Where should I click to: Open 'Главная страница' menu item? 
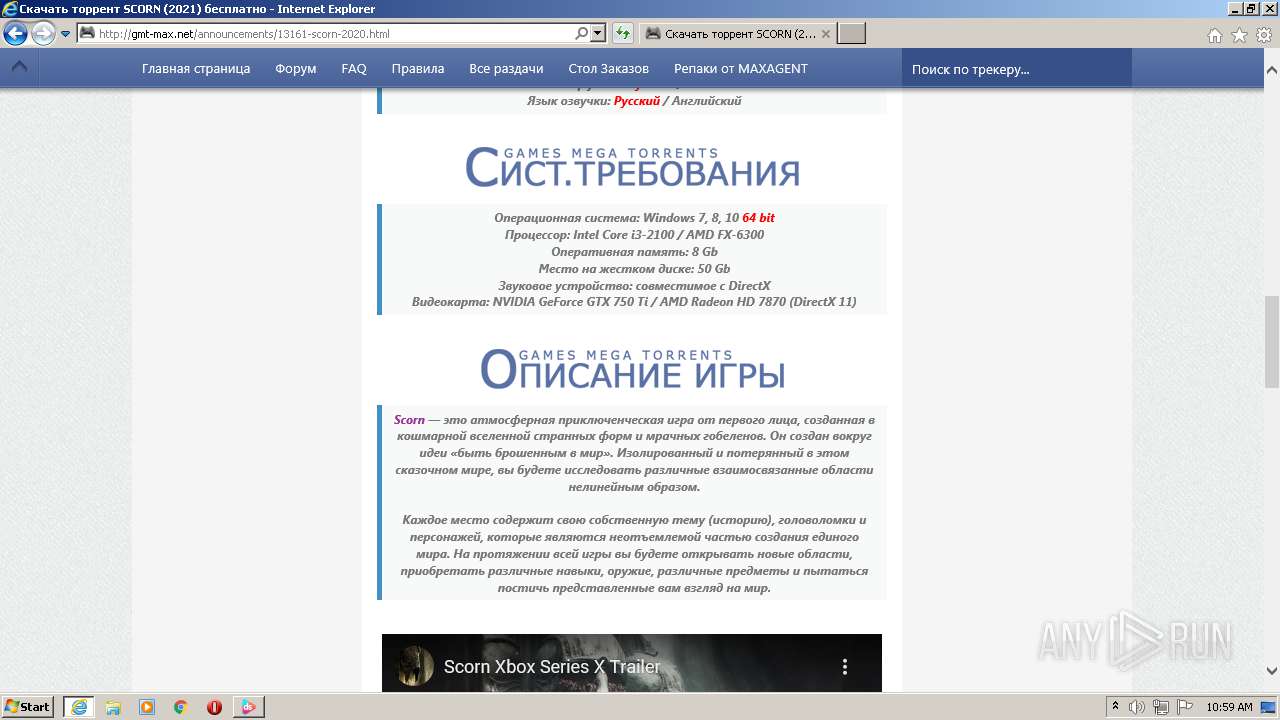point(196,69)
